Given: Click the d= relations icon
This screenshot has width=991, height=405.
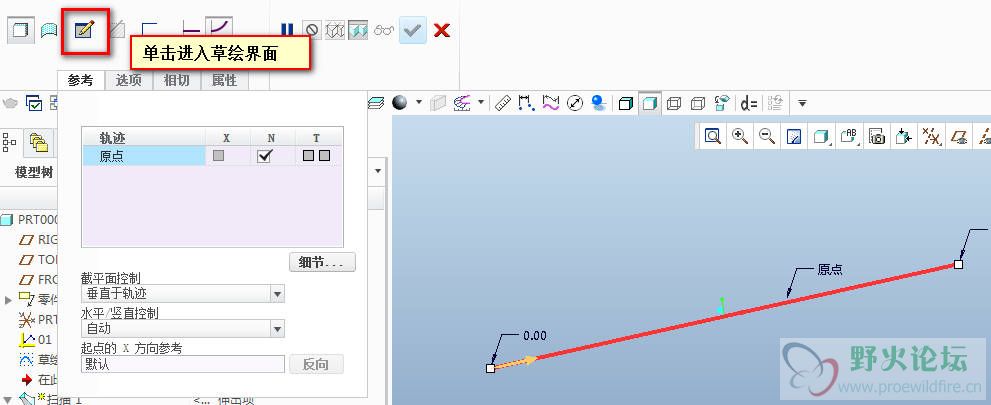Looking at the screenshot, I should coord(750,103).
